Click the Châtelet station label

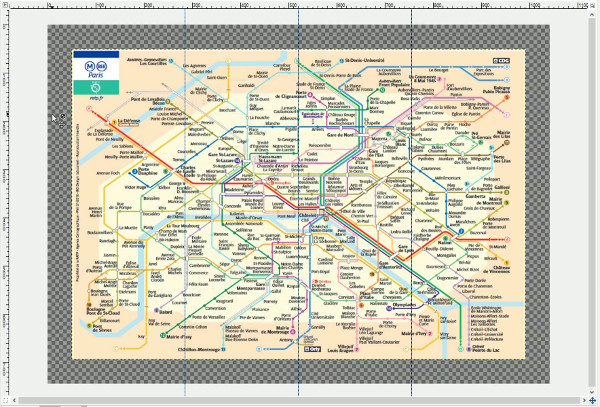pyautogui.click(x=308, y=215)
